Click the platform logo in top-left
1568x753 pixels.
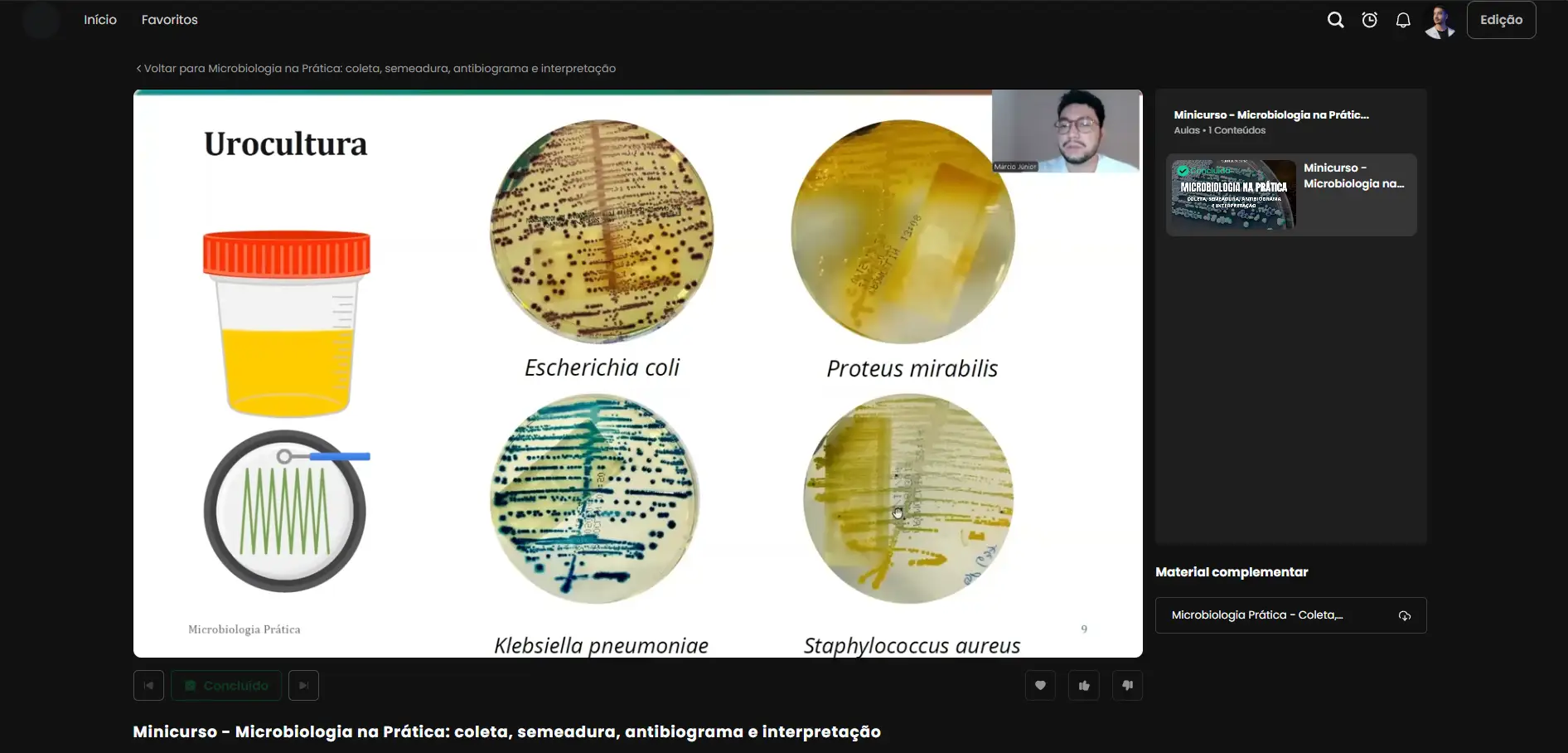coord(41,20)
